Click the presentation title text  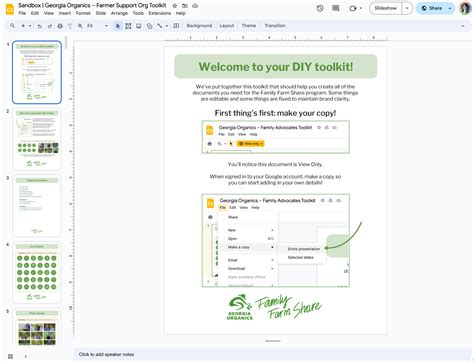click(x=92, y=5)
